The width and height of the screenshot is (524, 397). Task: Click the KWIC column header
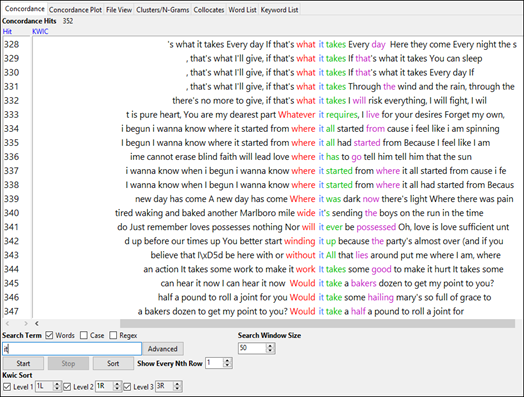[x=40, y=31]
